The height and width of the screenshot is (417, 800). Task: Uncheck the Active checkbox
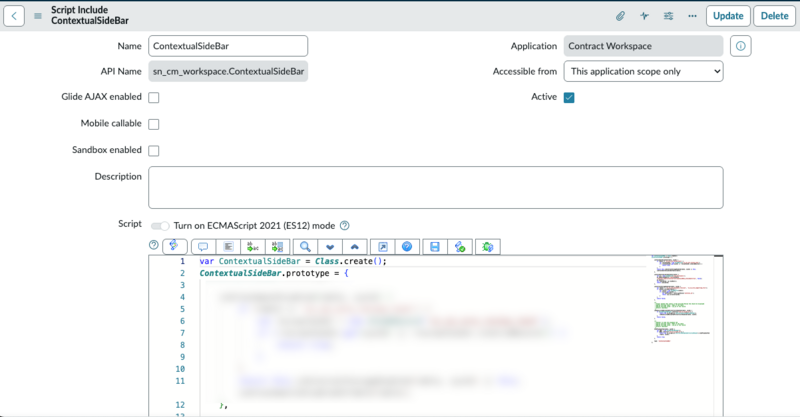tap(569, 97)
